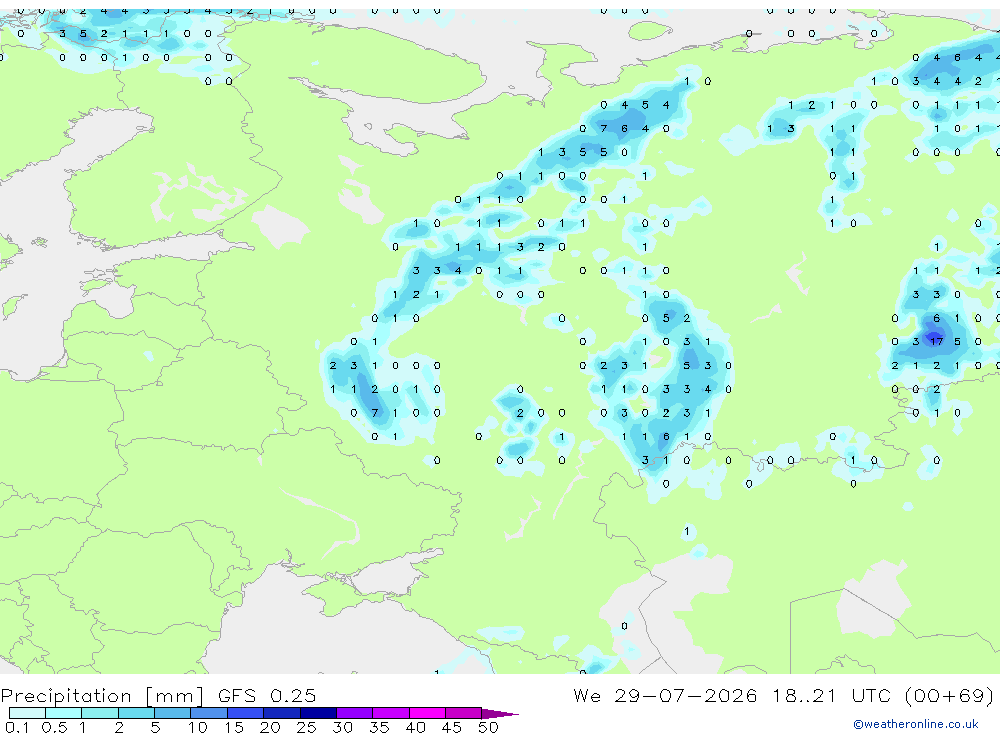Click the "20" legend scale label
This screenshot has height=733, width=1000.
click(270, 727)
